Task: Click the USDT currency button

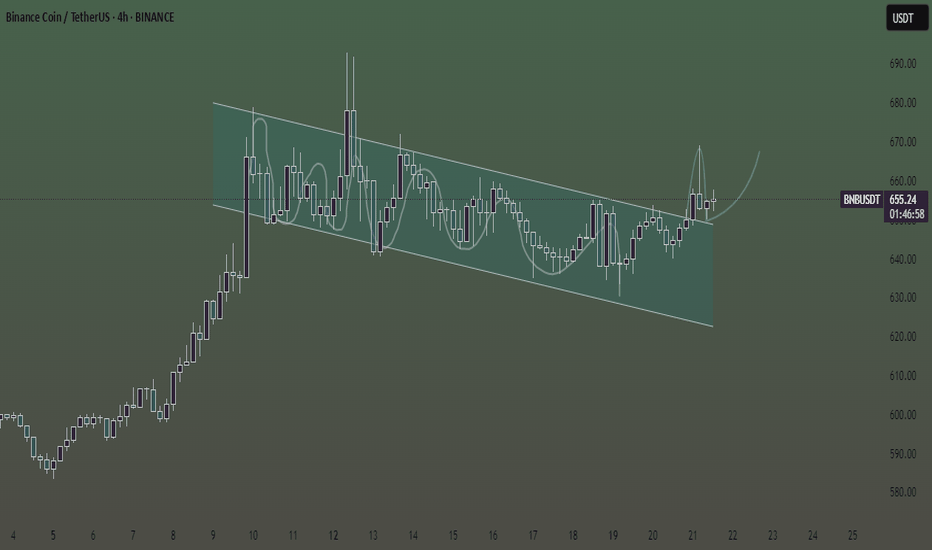Action: (906, 18)
